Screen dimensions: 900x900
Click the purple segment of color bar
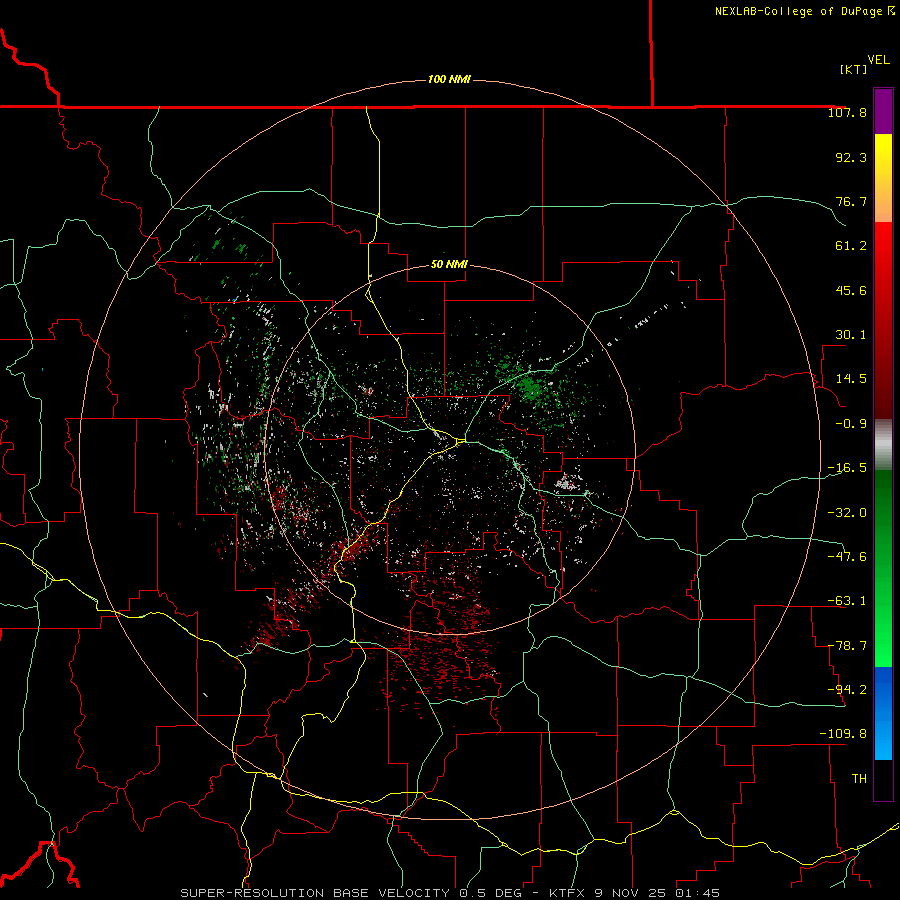click(883, 112)
